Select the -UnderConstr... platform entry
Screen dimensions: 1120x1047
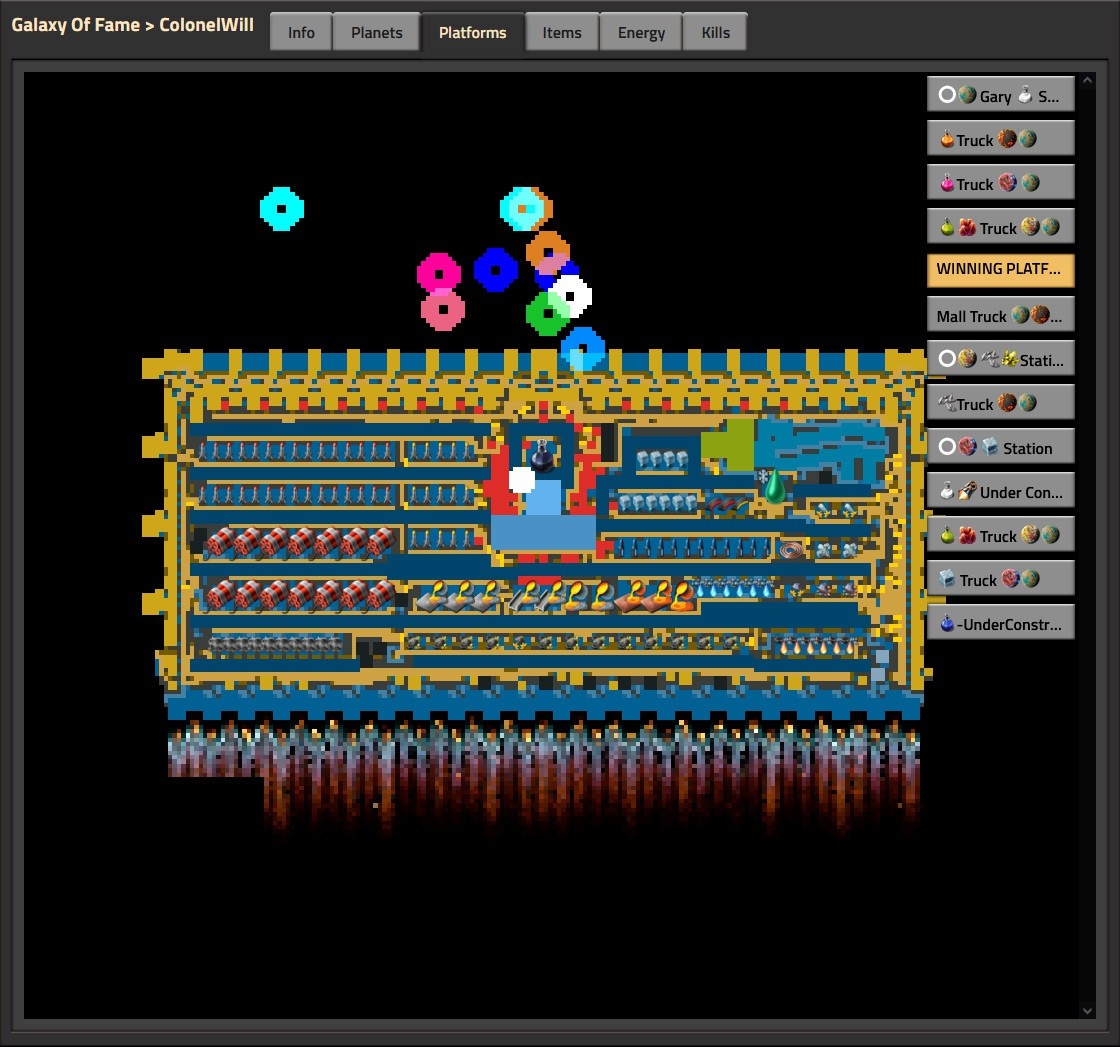tap(1000, 623)
